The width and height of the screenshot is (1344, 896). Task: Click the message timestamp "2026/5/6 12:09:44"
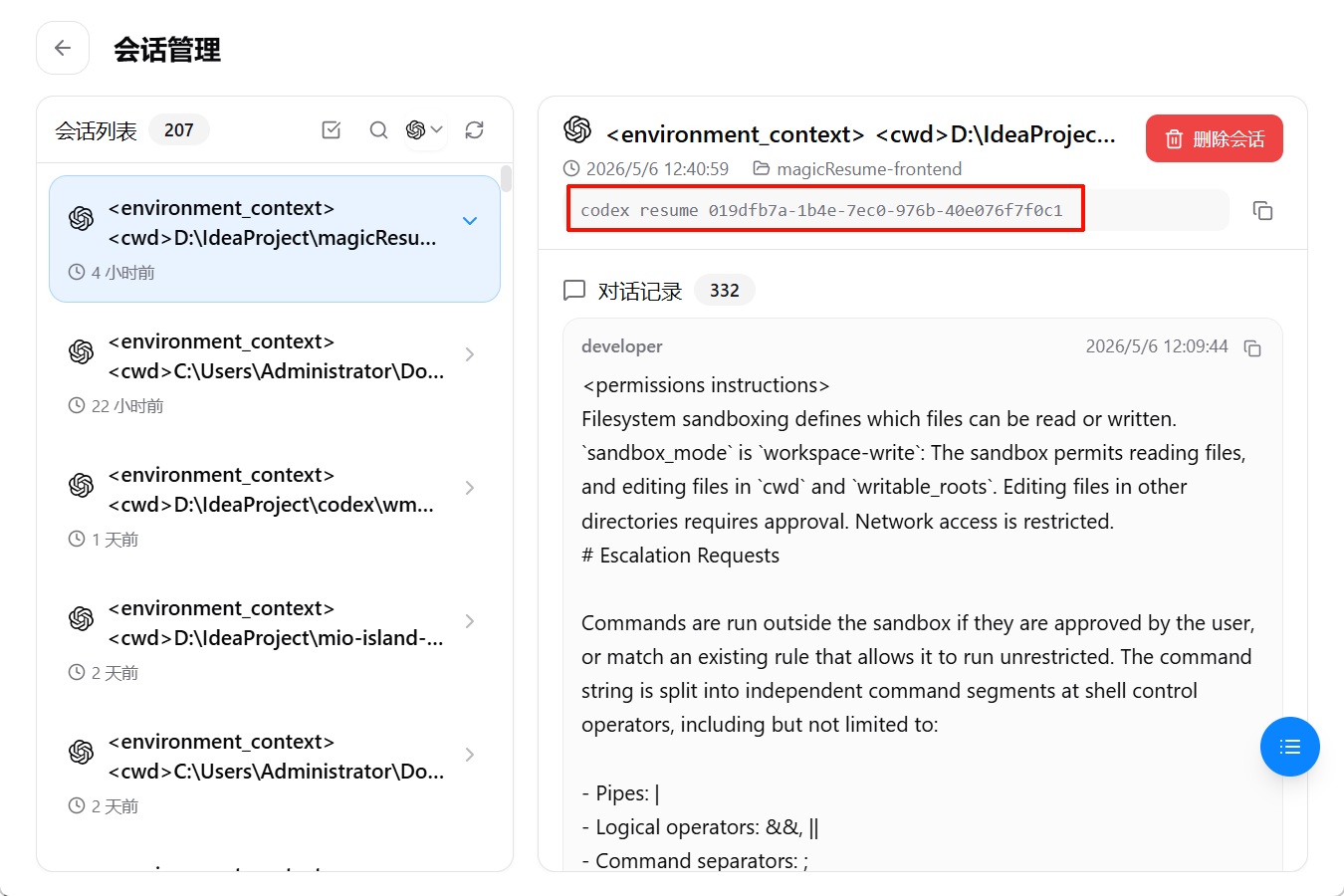coord(1157,346)
